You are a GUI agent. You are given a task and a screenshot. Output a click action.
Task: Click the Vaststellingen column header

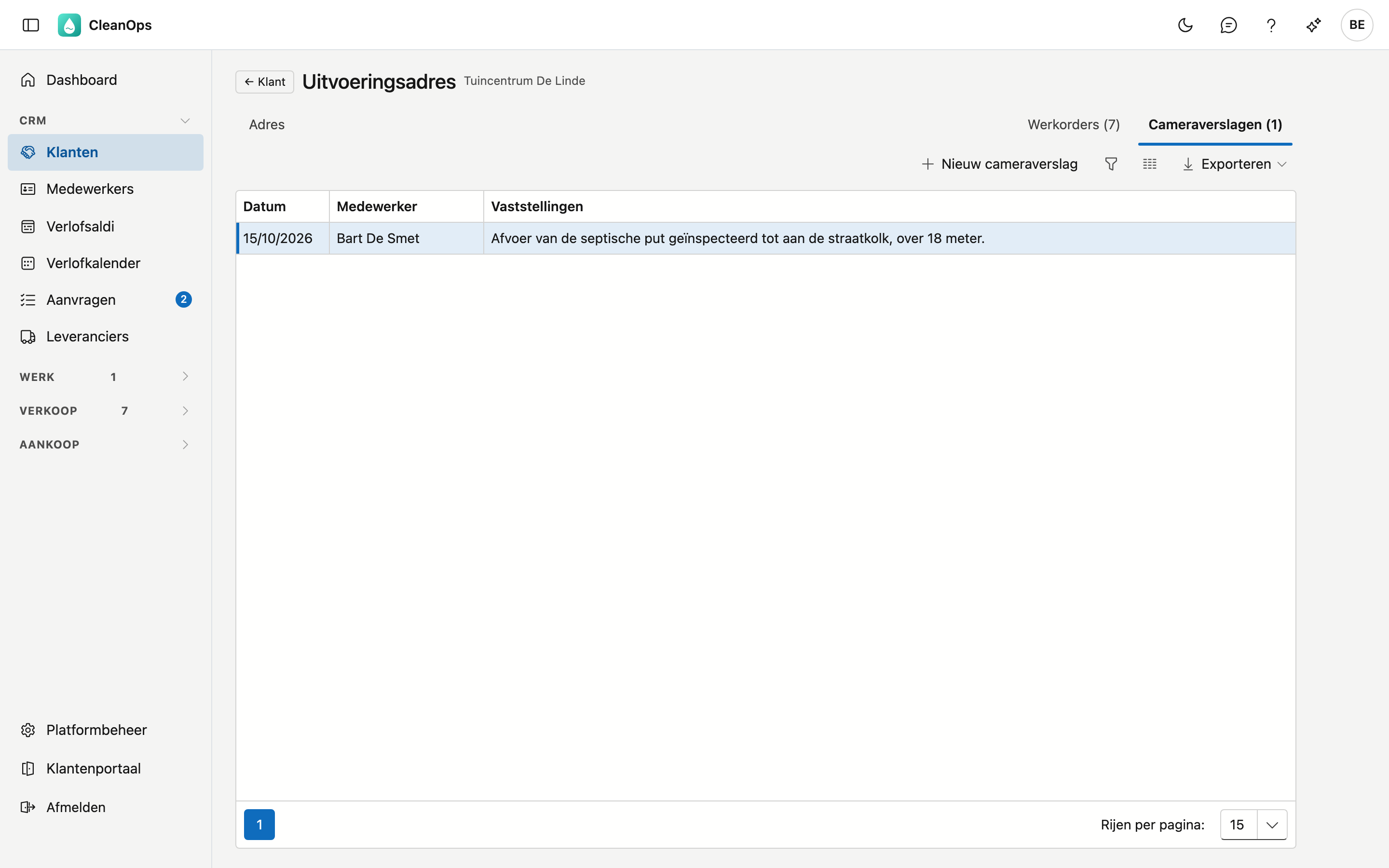tap(890, 207)
